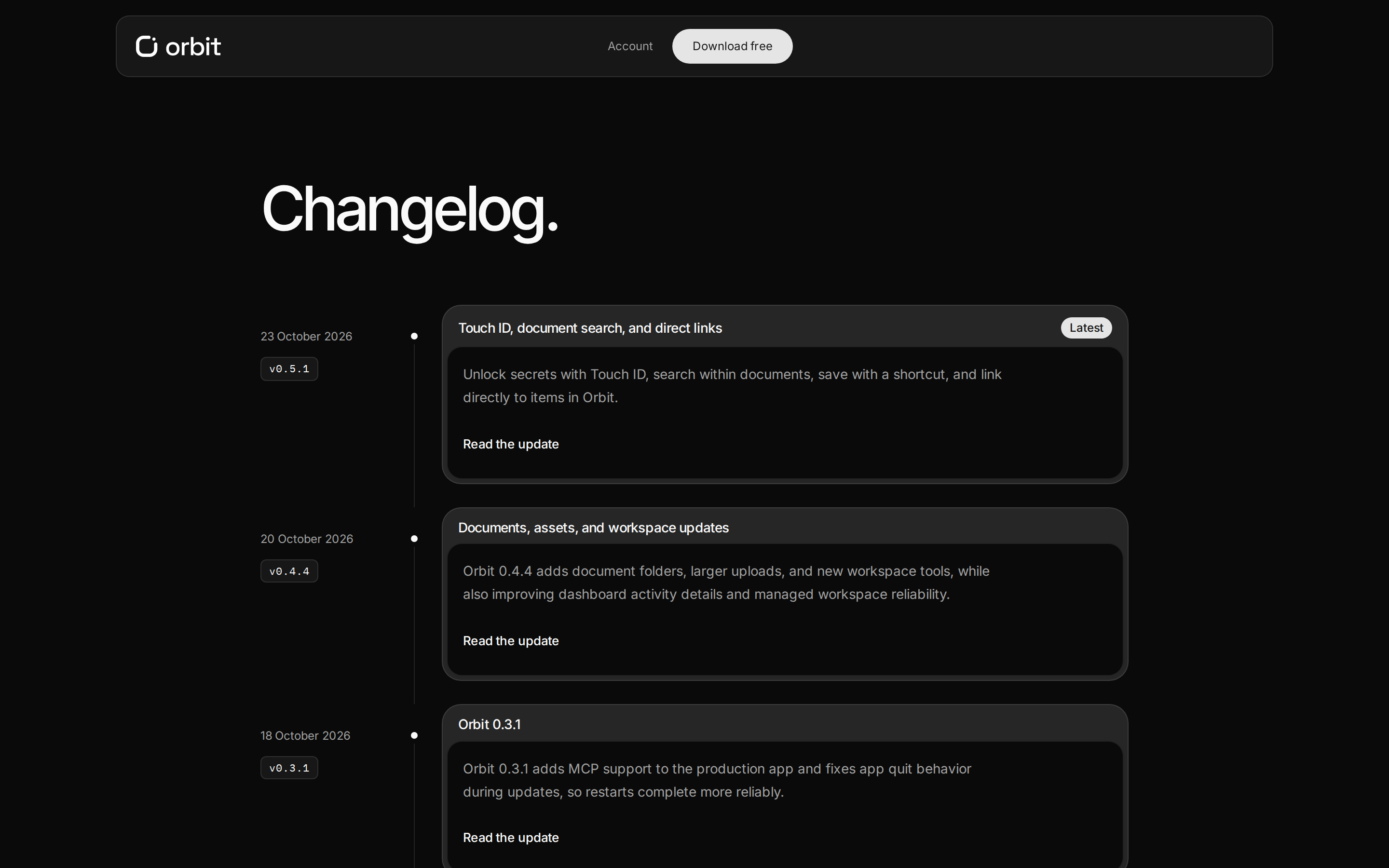Open Read the update for Orbit 0.3.1
Screen dimensions: 1389x868
pyautogui.click(x=510, y=838)
